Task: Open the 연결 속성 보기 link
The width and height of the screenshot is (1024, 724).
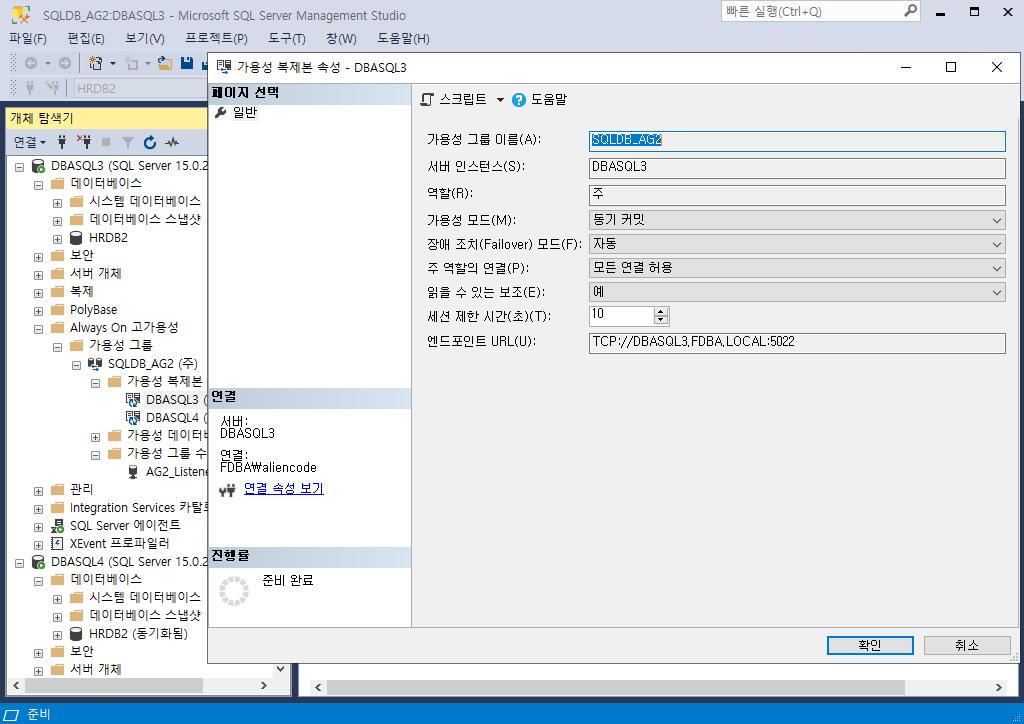Action: pyautogui.click(x=283, y=488)
